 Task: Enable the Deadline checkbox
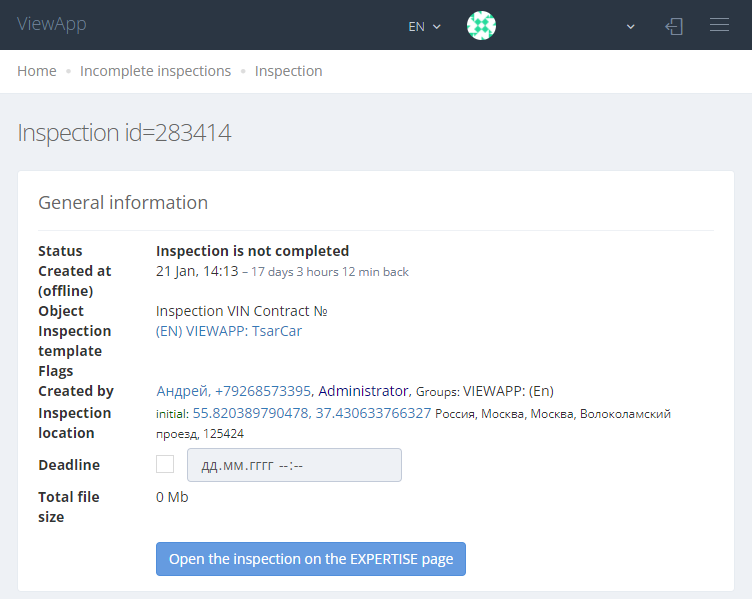click(165, 464)
